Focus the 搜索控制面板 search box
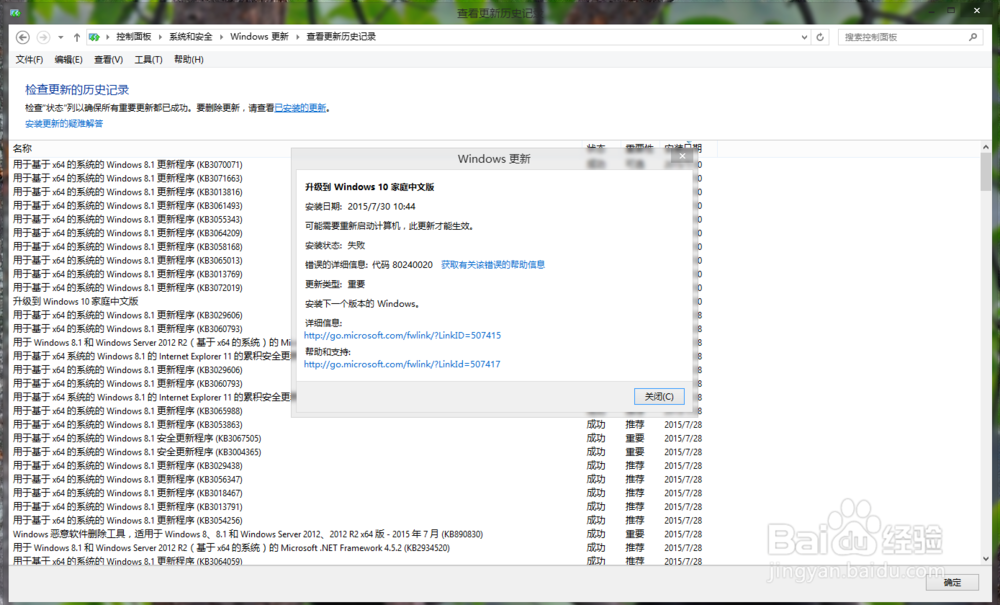The height and width of the screenshot is (605, 1000). pos(902,37)
